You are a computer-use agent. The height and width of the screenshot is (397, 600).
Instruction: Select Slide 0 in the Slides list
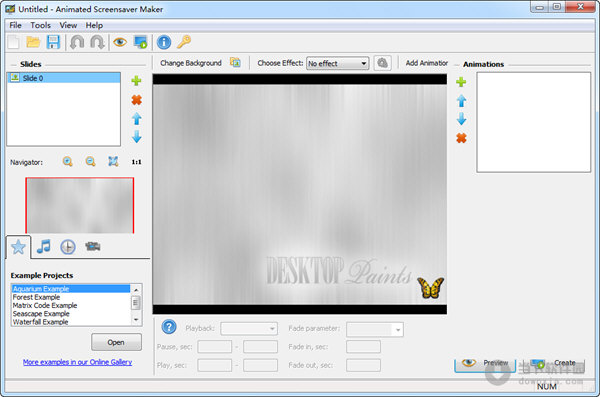click(64, 78)
